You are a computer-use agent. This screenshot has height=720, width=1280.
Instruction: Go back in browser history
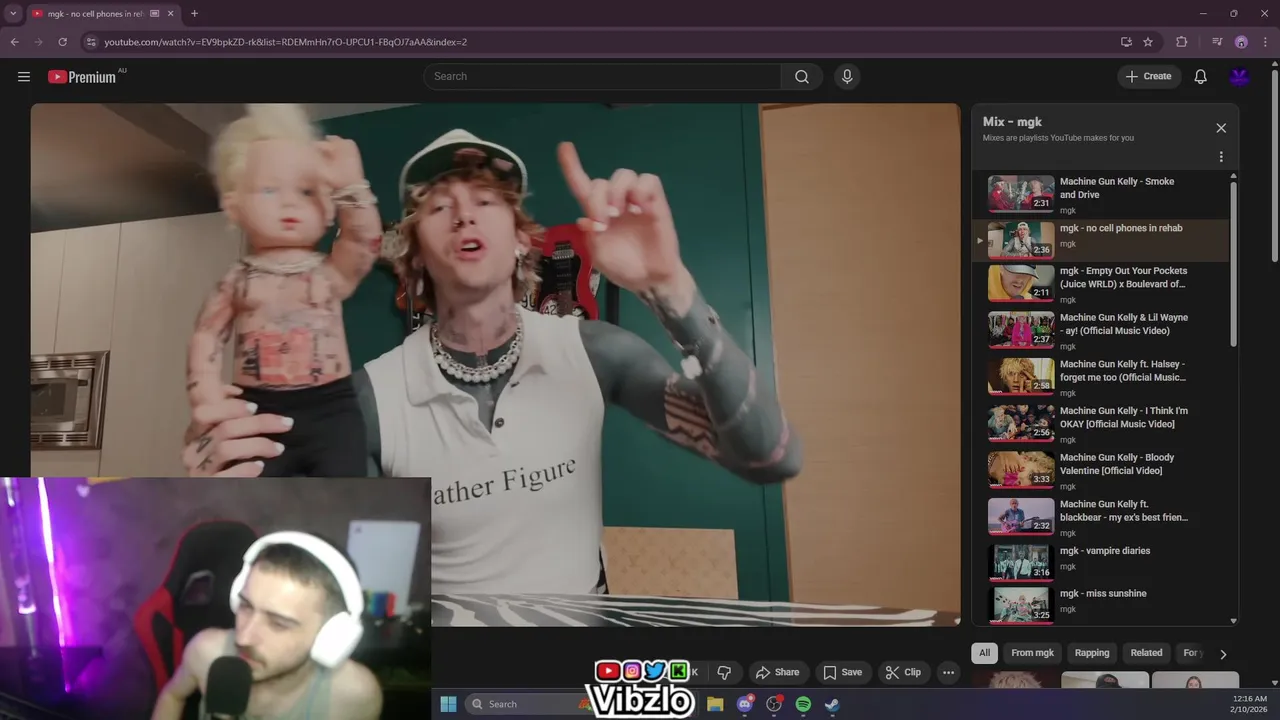(14, 42)
